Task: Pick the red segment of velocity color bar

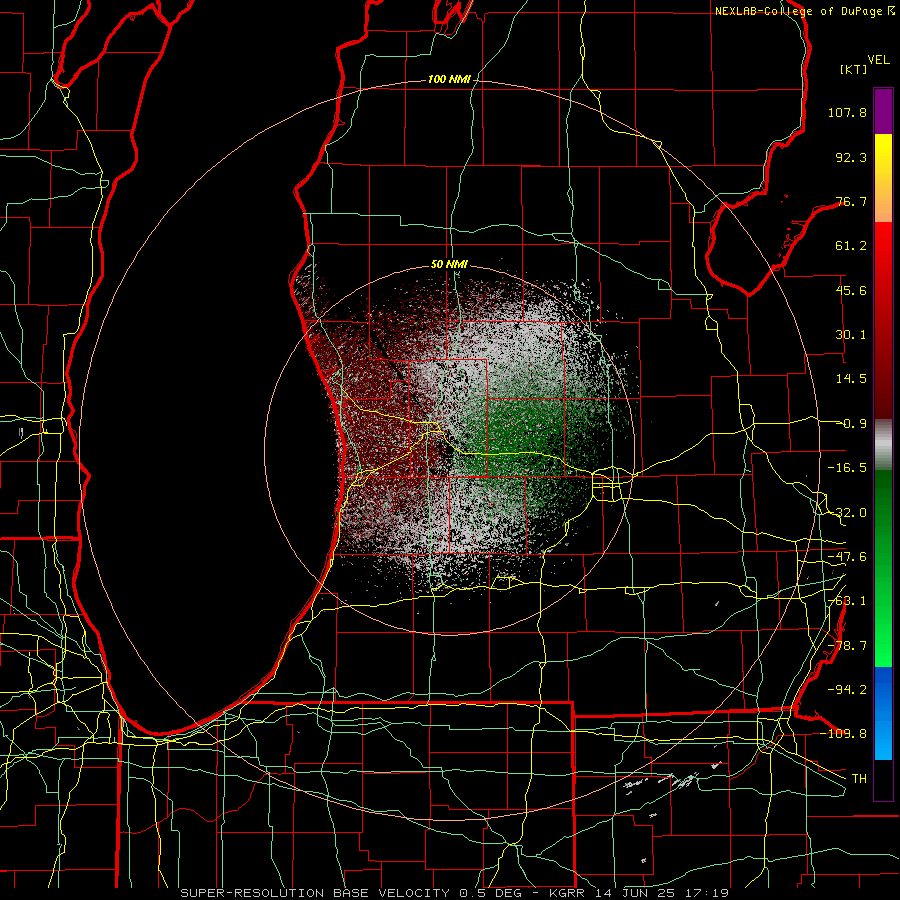Action: tap(883, 320)
